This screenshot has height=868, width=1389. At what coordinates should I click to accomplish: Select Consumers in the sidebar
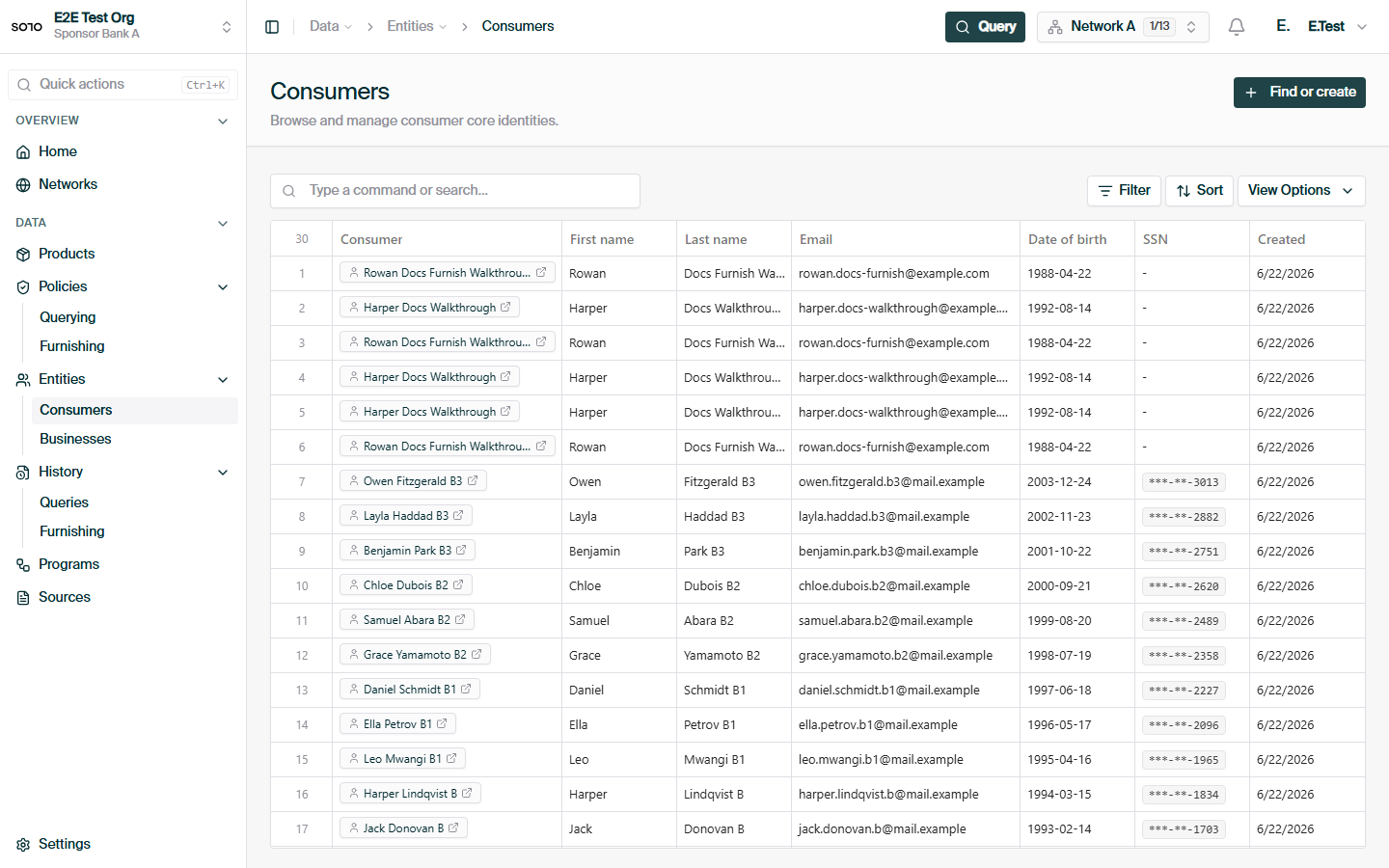(x=135, y=410)
